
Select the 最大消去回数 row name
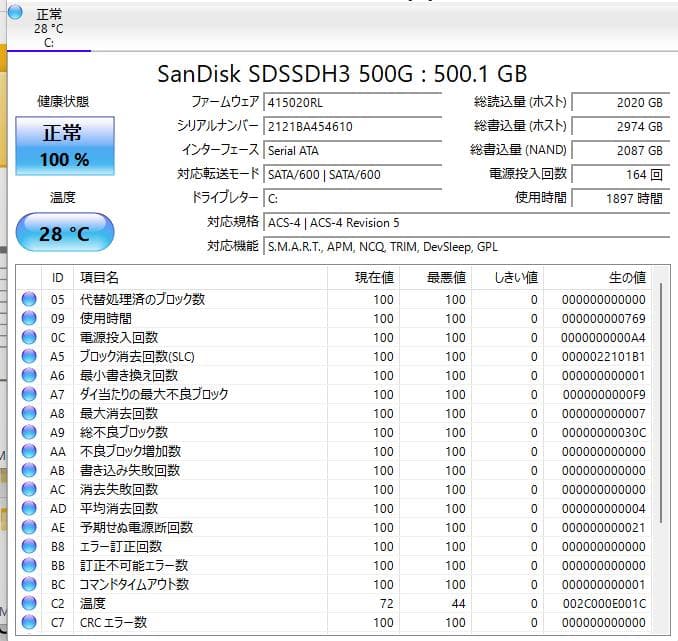pos(119,413)
